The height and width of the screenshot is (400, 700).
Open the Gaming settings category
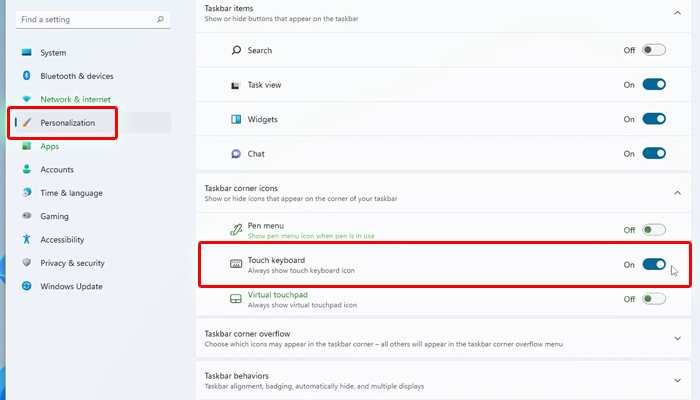[x=93, y=216]
